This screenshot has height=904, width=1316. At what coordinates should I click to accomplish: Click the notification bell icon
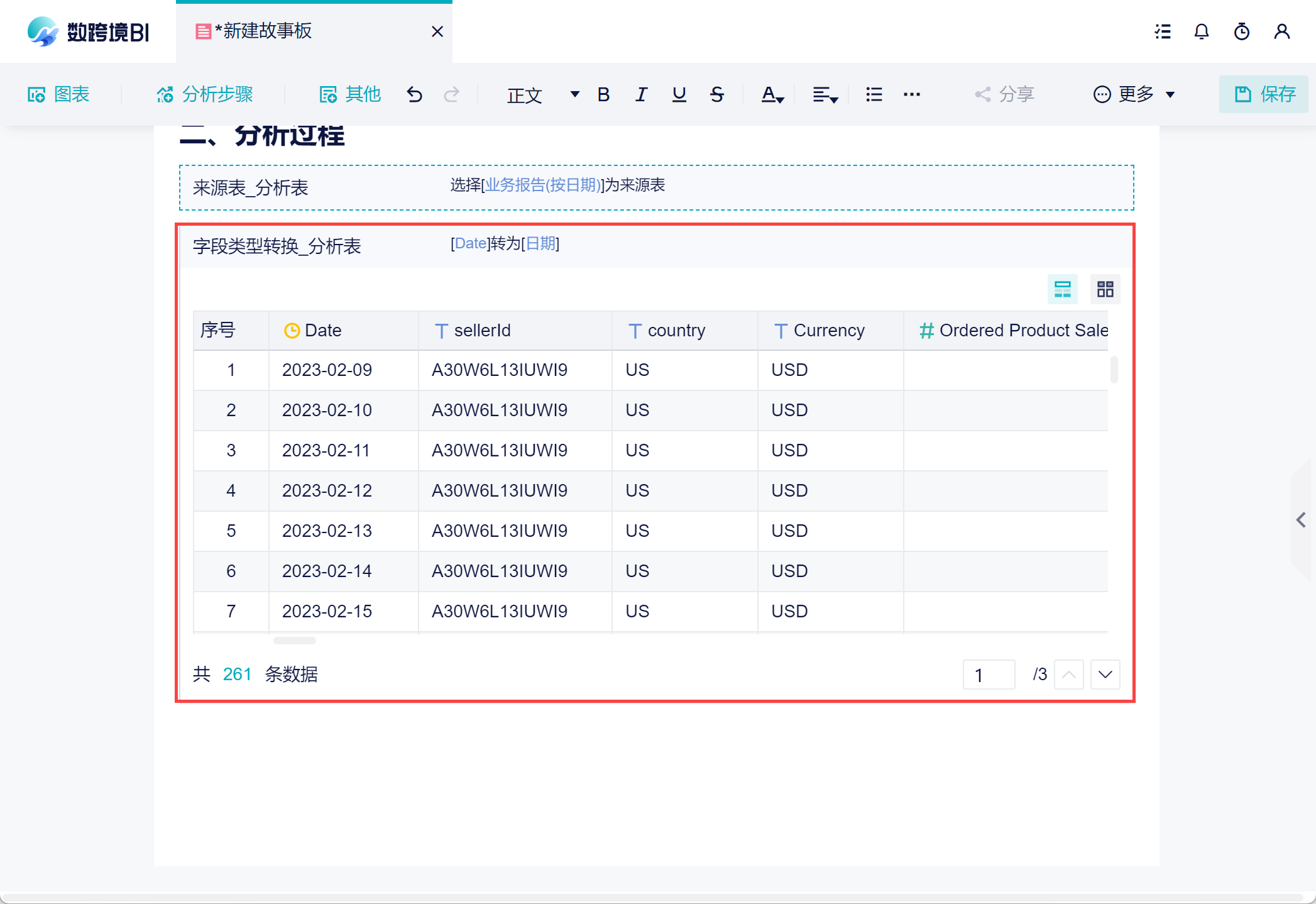tap(1201, 31)
